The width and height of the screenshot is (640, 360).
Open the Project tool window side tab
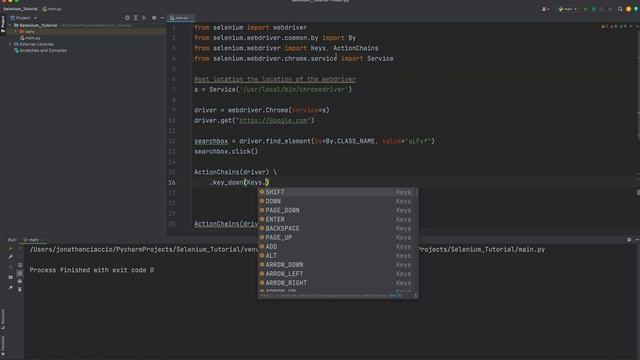[x=2, y=25]
